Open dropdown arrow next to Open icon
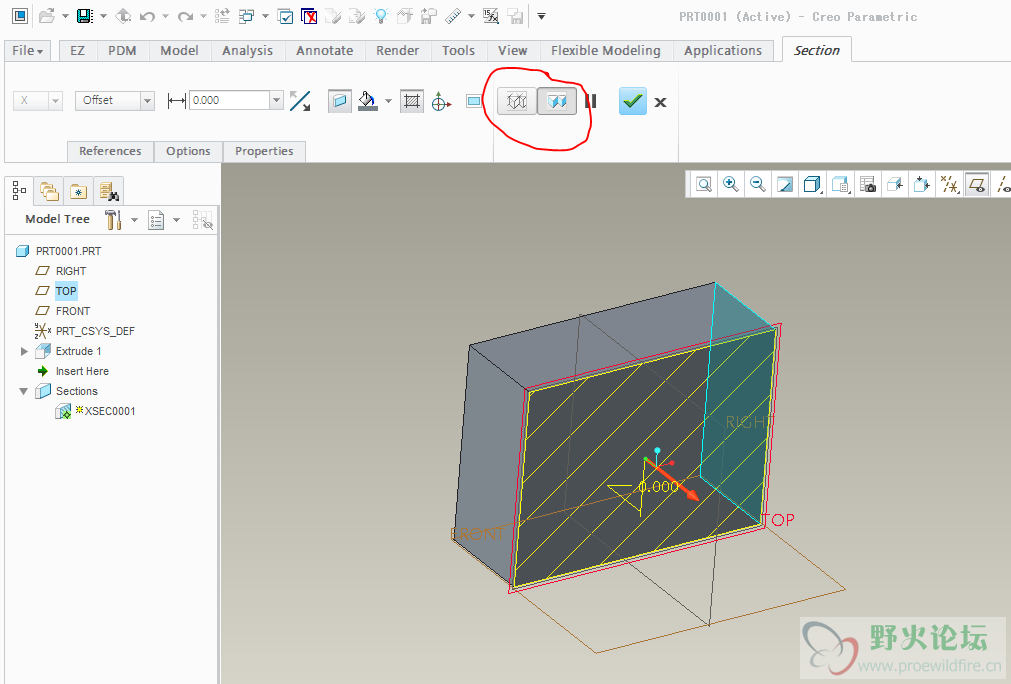This screenshot has height=684, width=1011. click(x=65, y=16)
